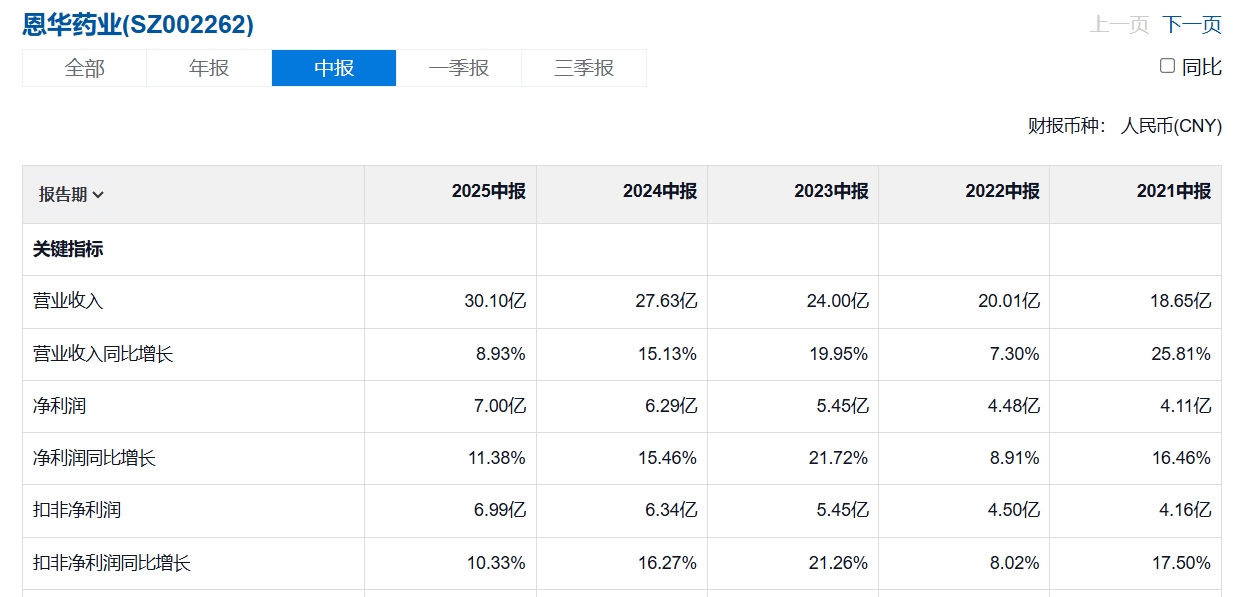This screenshot has height=597, width=1235.
Task: Open the 一季报 tab
Action: tap(459, 68)
